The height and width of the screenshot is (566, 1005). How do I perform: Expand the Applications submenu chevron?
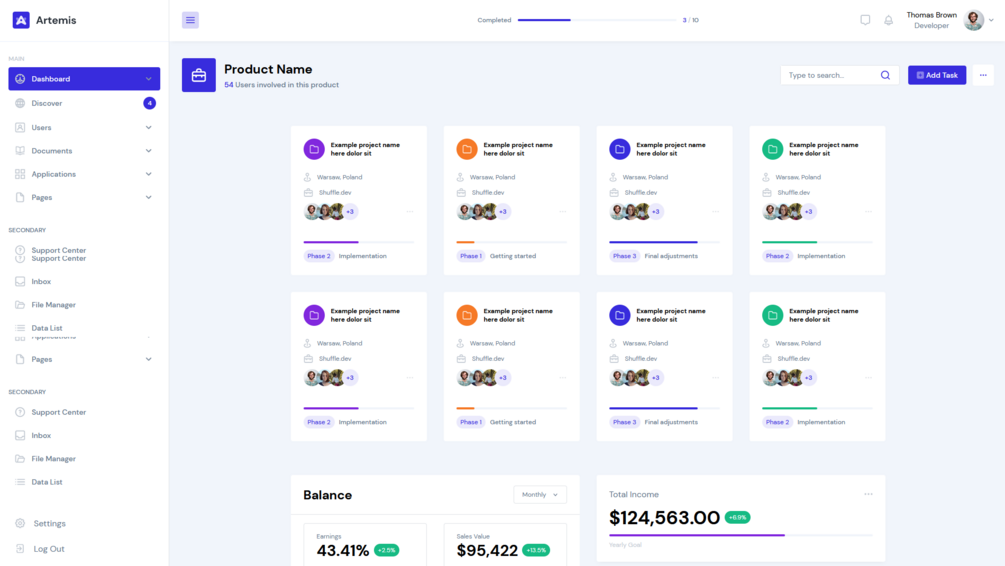[149, 174]
